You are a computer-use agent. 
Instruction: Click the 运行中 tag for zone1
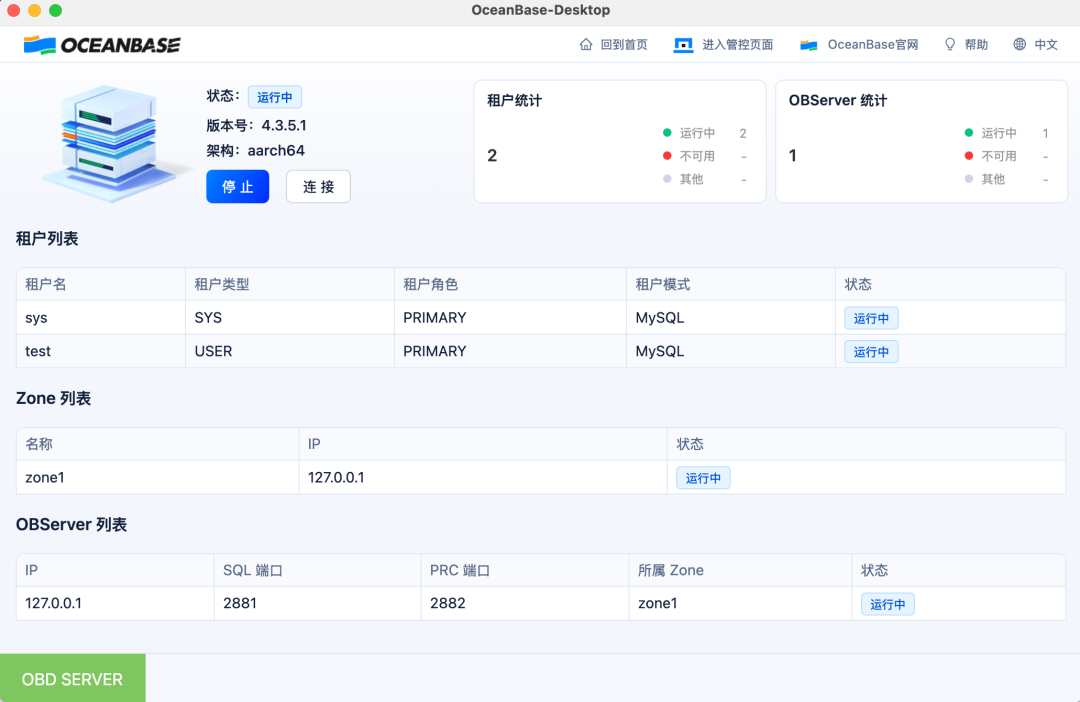coord(703,477)
